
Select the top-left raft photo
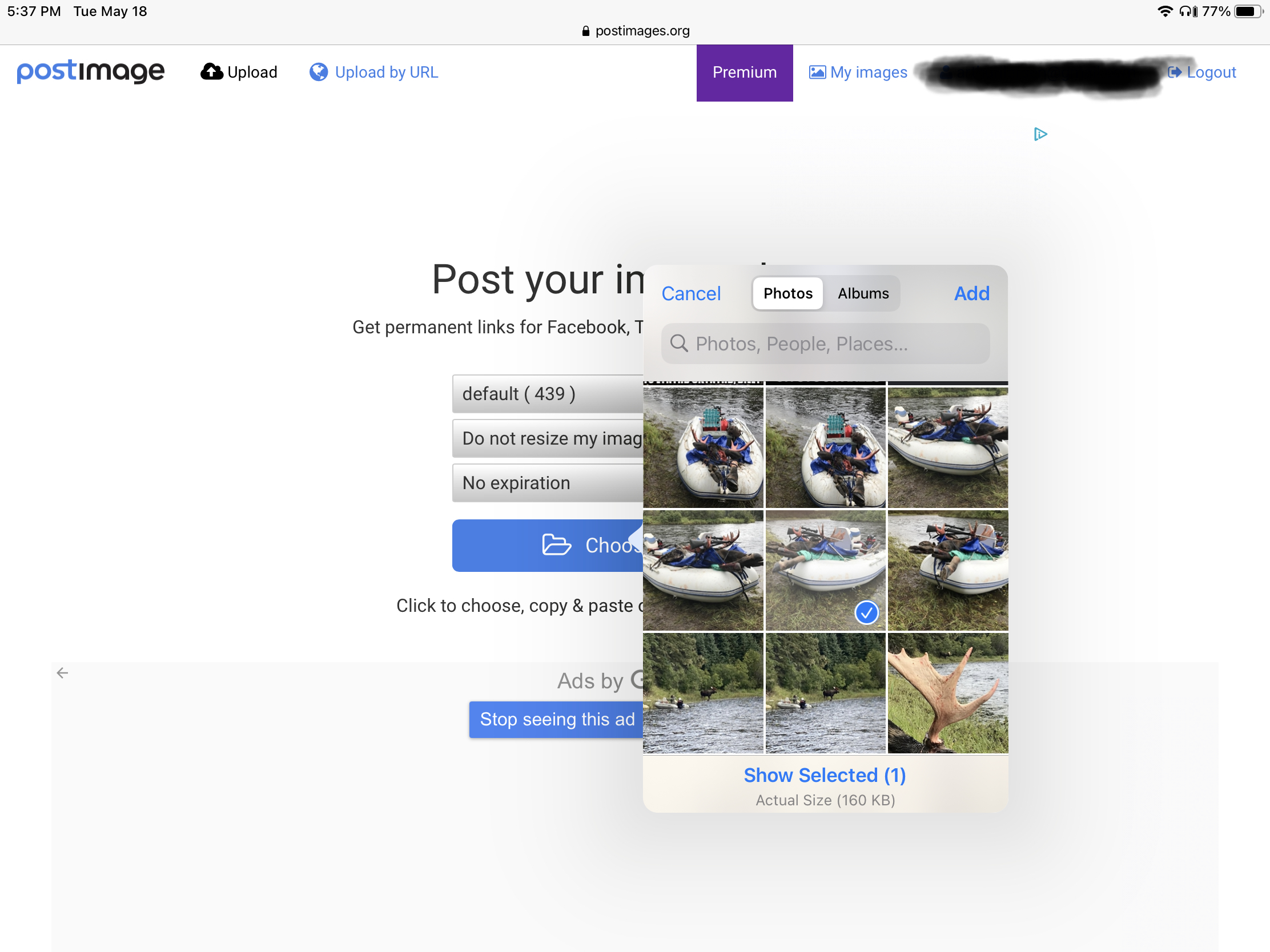point(703,447)
